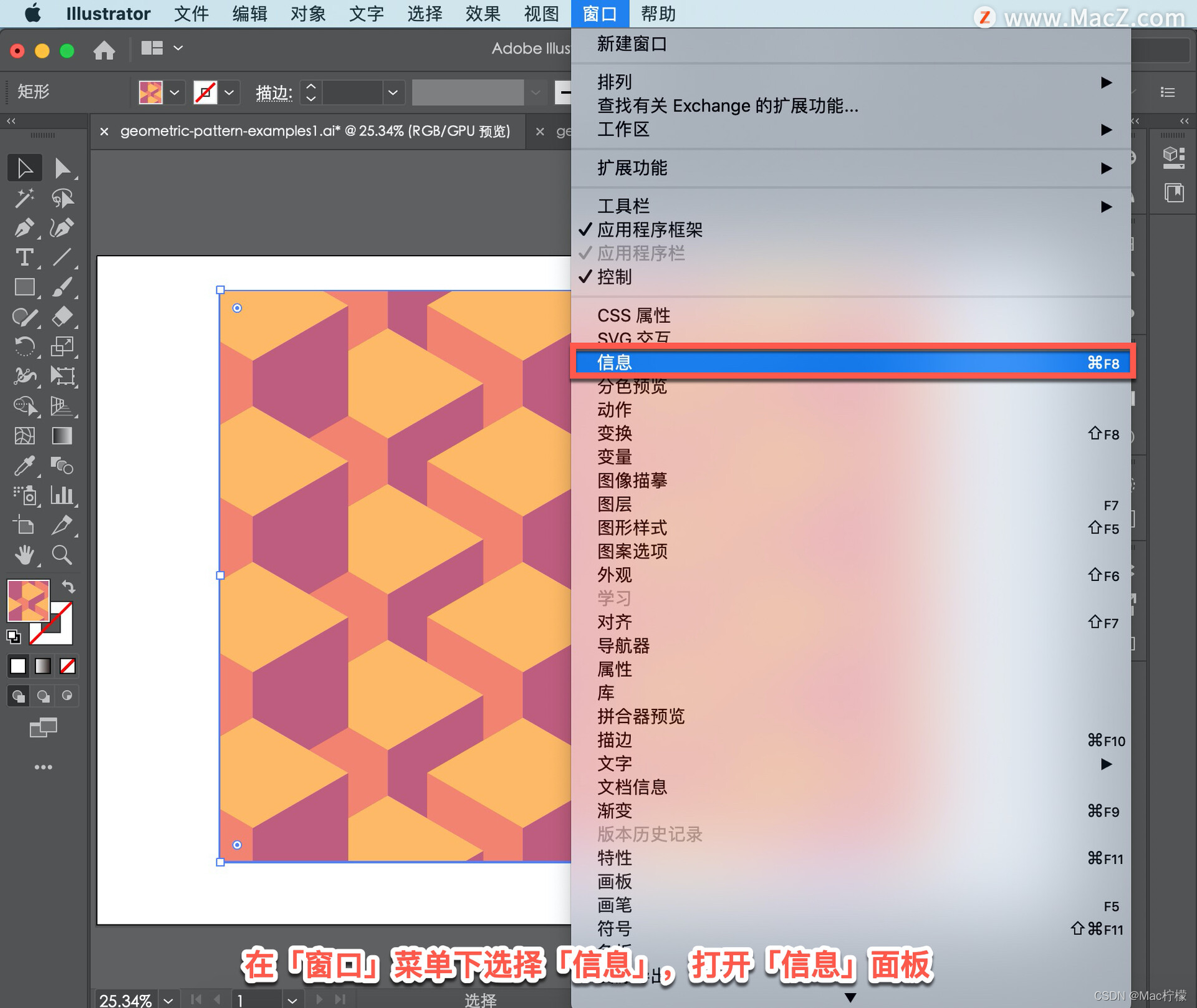Image resolution: width=1197 pixels, height=1008 pixels.
Task: Select the Rotate tool
Action: pos(24,346)
